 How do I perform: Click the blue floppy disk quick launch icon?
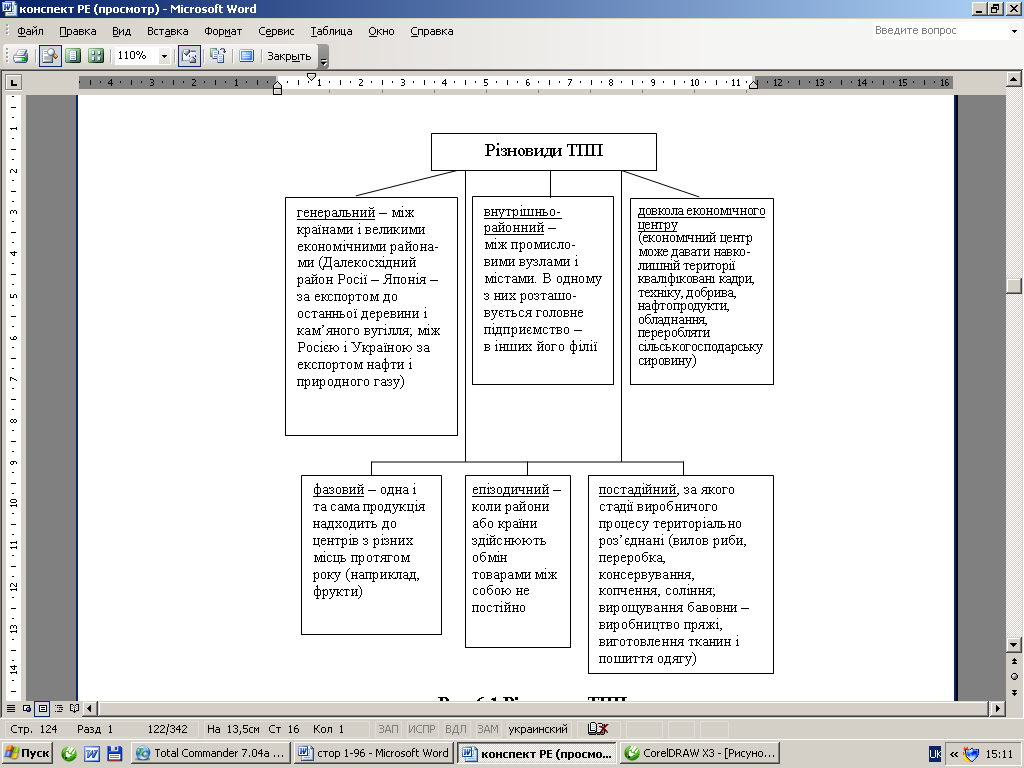[114, 753]
